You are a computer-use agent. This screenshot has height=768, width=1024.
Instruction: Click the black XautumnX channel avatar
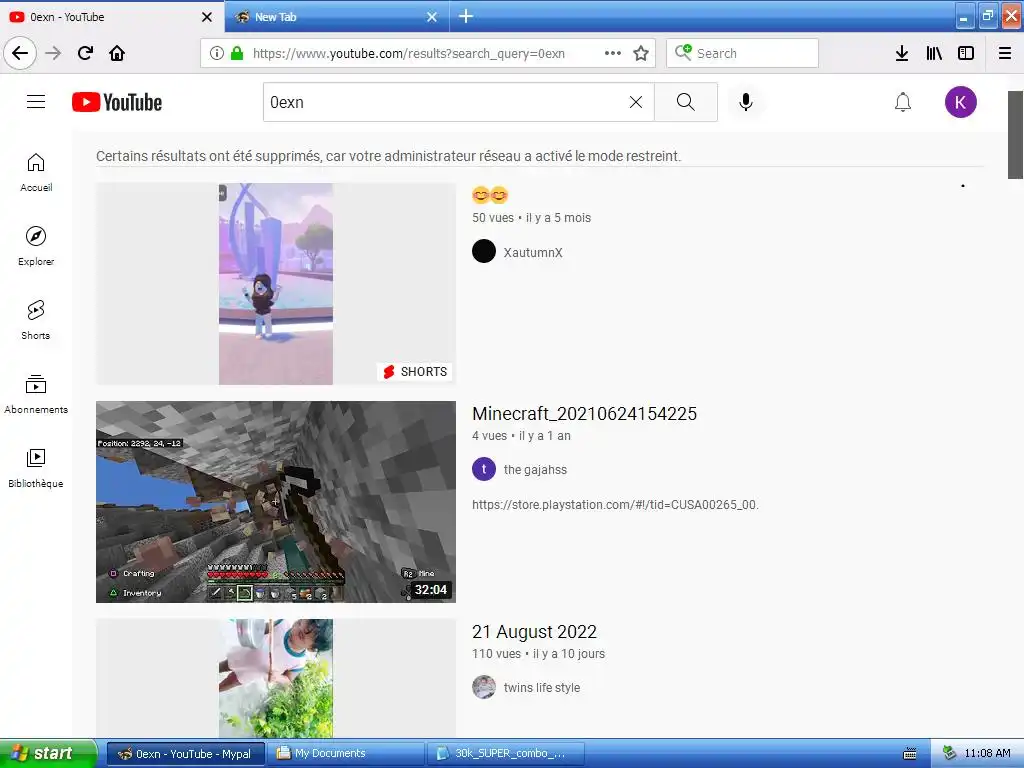coord(484,251)
